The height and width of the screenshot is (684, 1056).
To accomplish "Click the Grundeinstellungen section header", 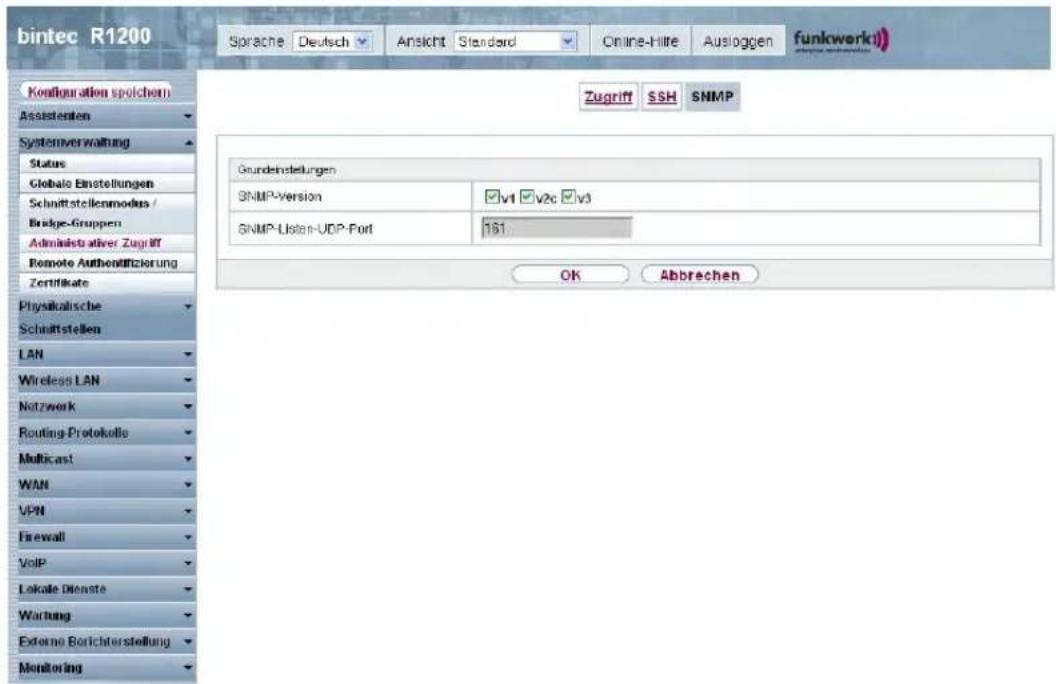I will point(634,170).
